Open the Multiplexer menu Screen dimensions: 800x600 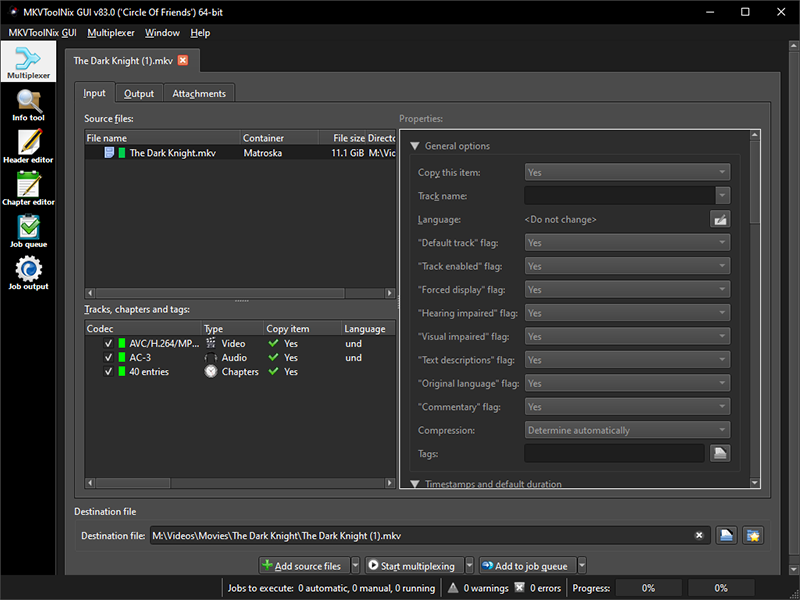click(x=111, y=32)
